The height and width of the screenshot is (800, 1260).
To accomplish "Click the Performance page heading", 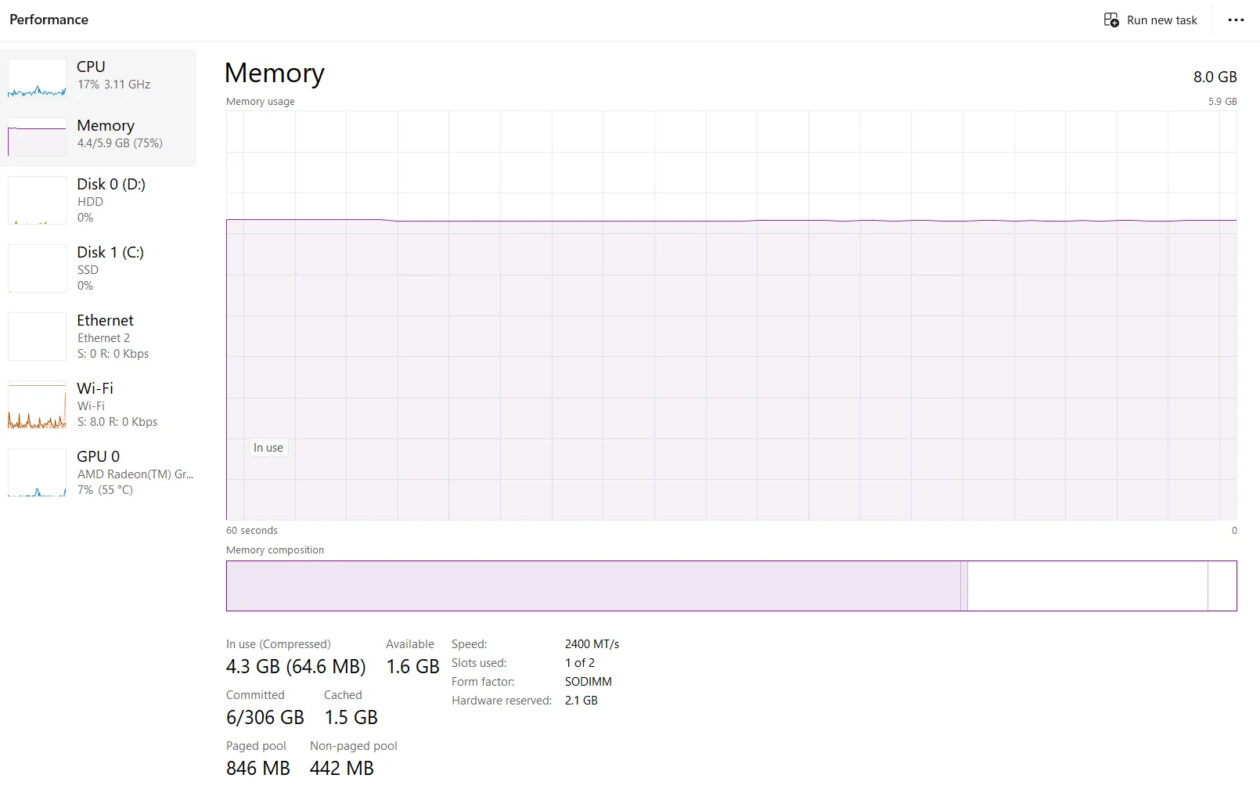I will tap(49, 20).
